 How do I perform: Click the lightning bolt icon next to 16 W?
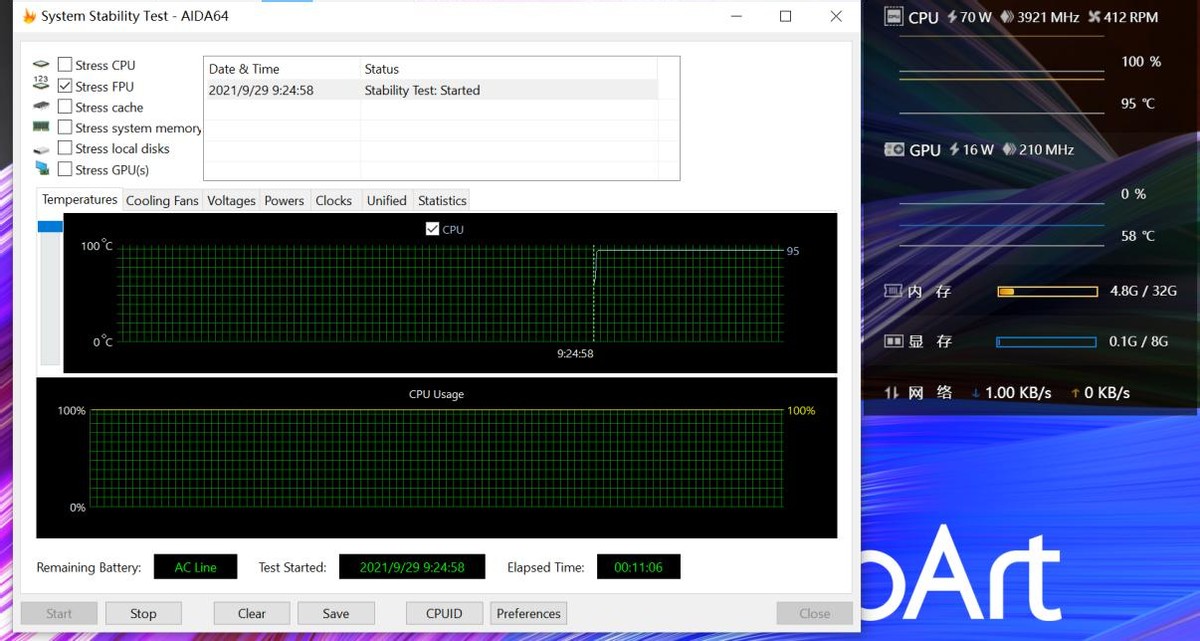click(x=955, y=149)
